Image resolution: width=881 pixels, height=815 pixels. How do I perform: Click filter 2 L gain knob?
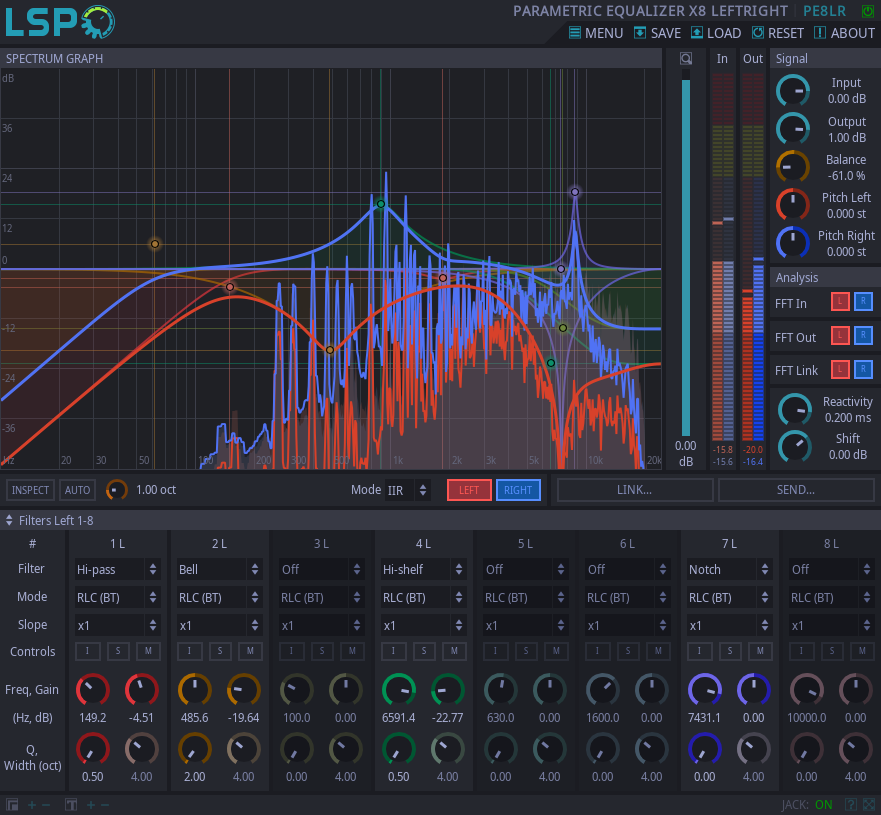coord(243,690)
